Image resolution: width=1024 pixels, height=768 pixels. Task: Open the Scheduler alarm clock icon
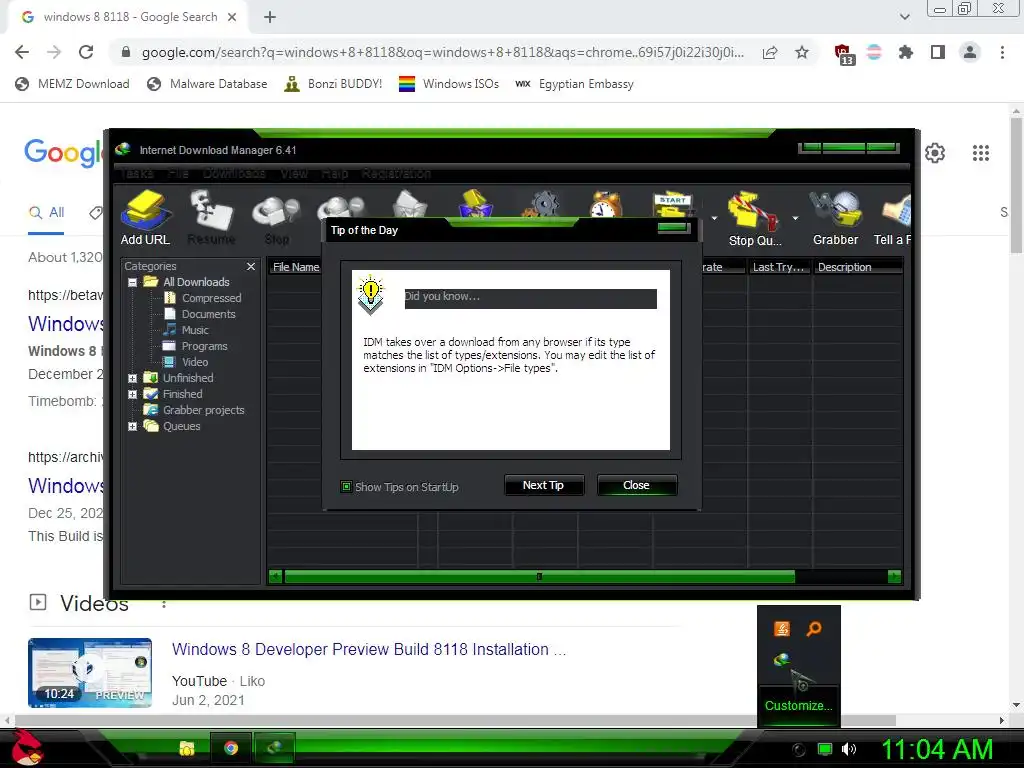[606, 203]
